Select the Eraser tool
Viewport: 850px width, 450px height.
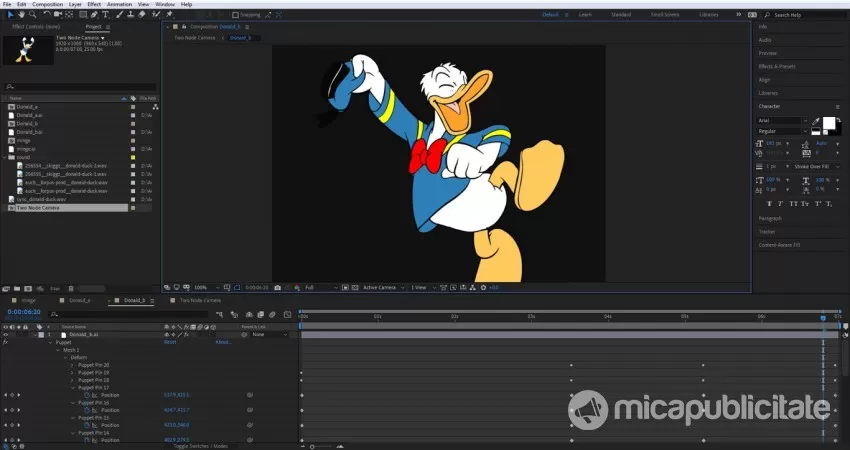coord(141,15)
